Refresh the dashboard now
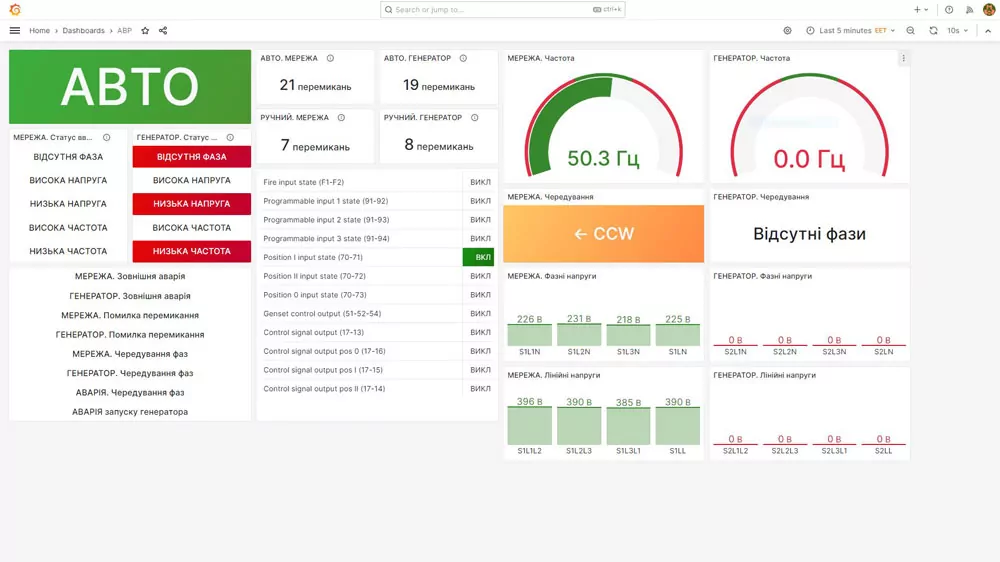The image size is (1000, 562). [934, 31]
